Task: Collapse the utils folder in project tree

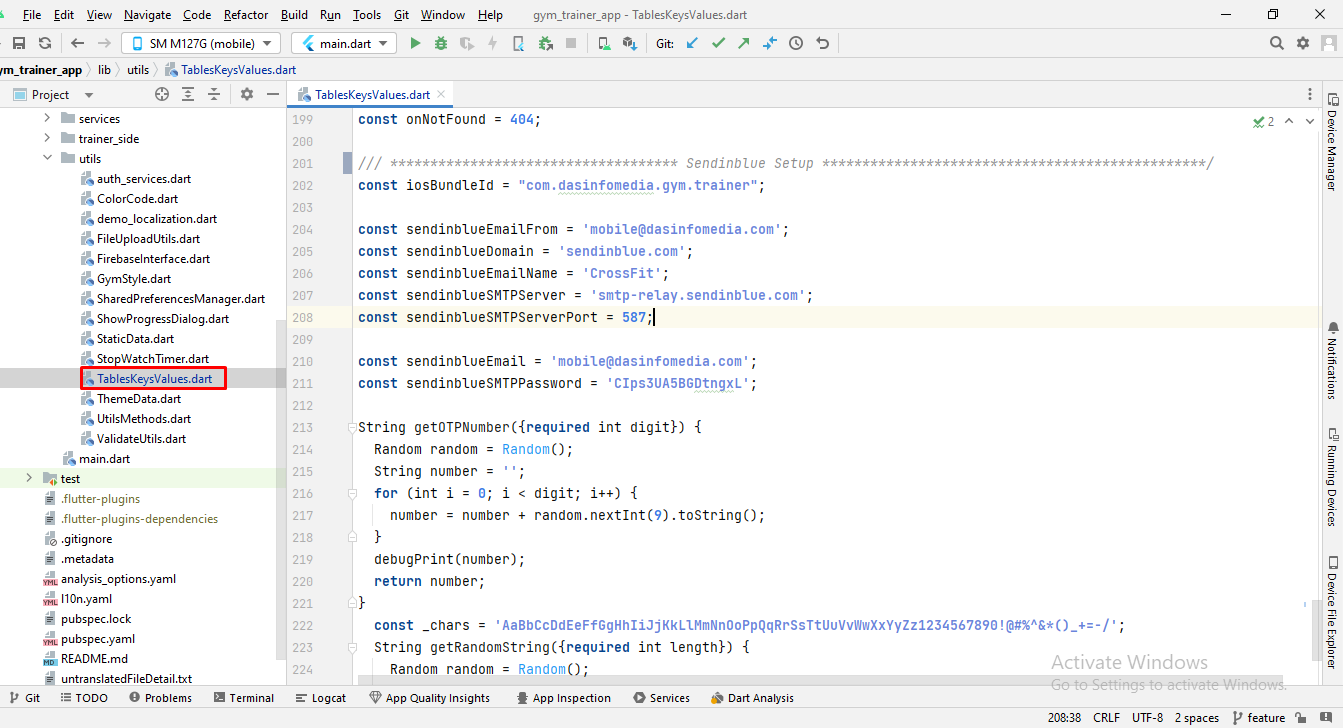Action: pos(47,158)
